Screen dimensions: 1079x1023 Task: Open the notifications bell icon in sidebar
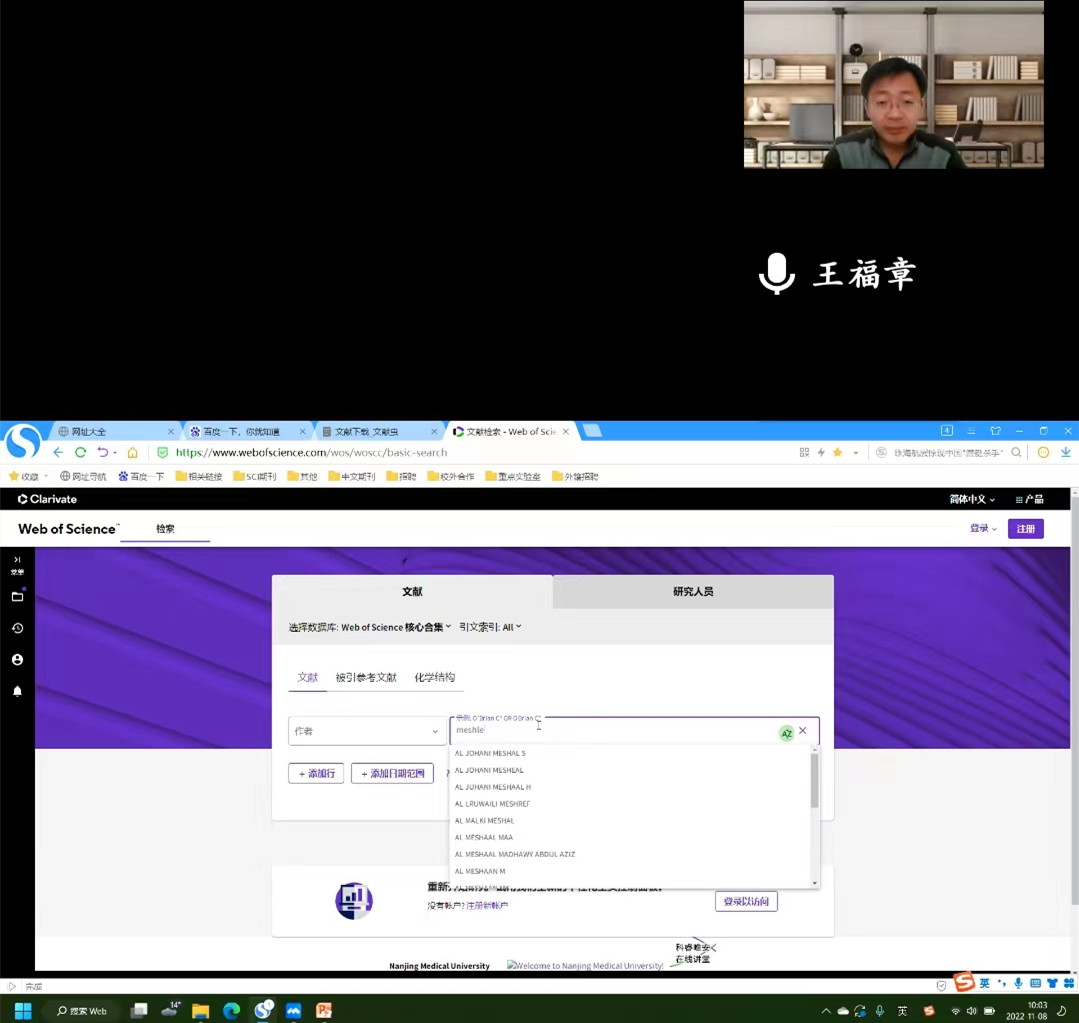tap(18, 691)
